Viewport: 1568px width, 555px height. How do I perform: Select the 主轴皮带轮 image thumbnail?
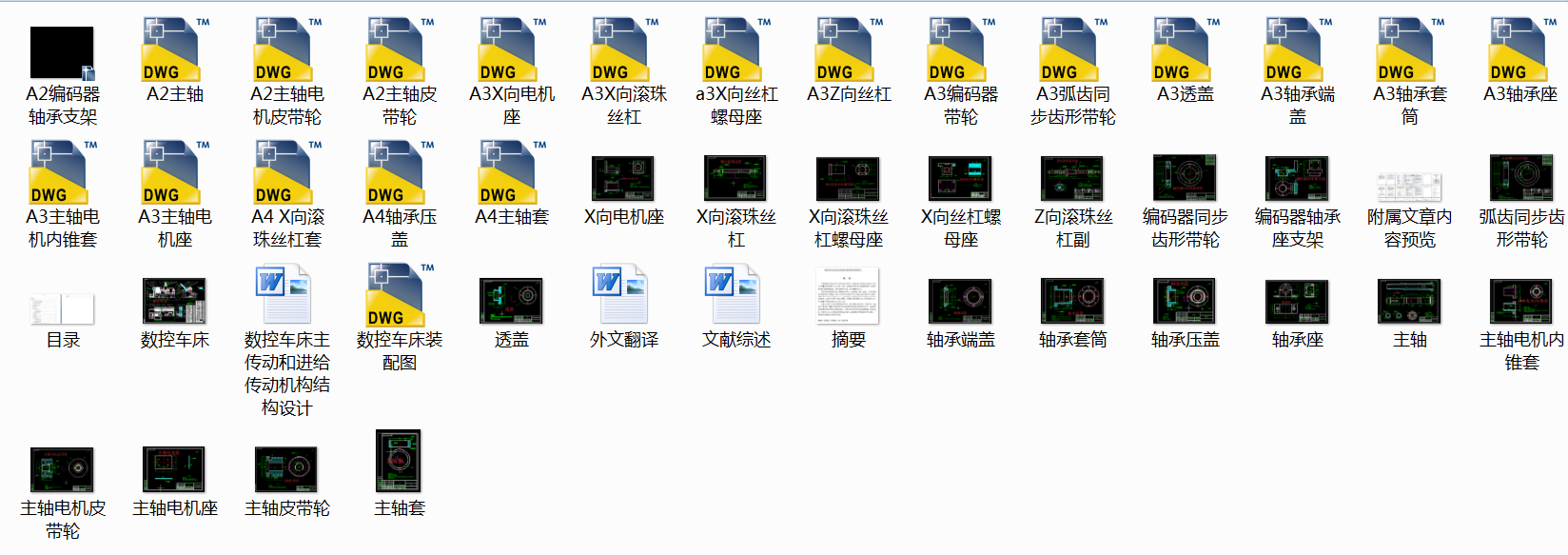pos(286,470)
